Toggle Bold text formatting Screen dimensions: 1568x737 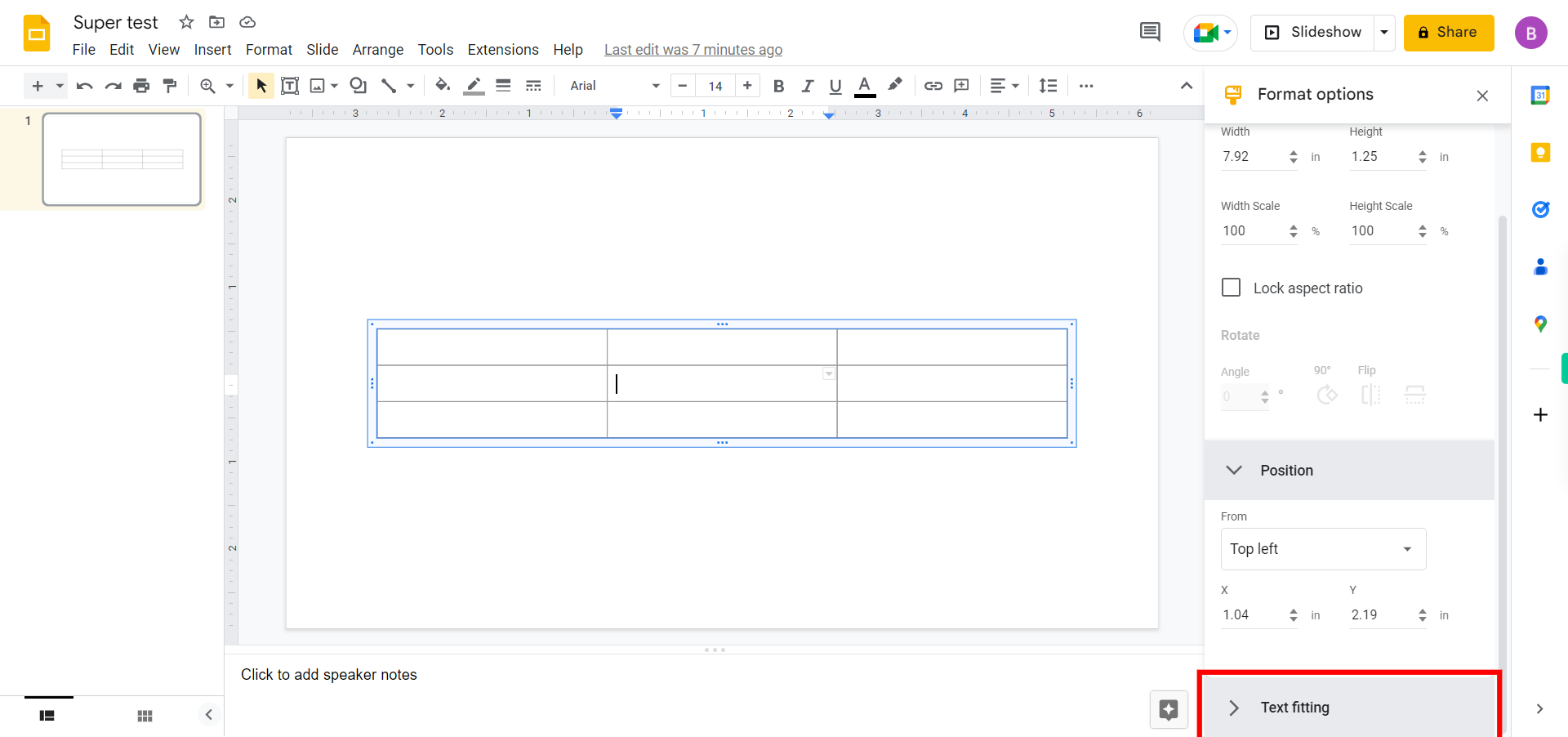click(x=778, y=86)
